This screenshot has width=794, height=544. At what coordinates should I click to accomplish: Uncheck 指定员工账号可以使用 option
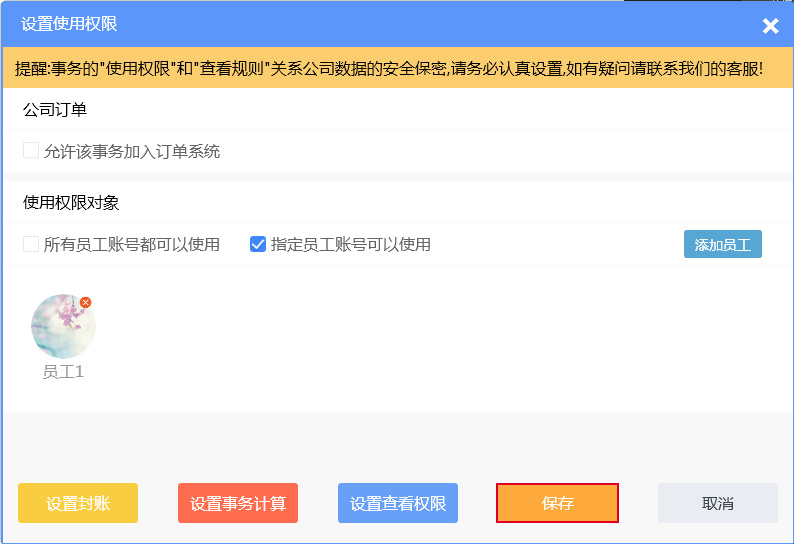(x=258, y=244)
